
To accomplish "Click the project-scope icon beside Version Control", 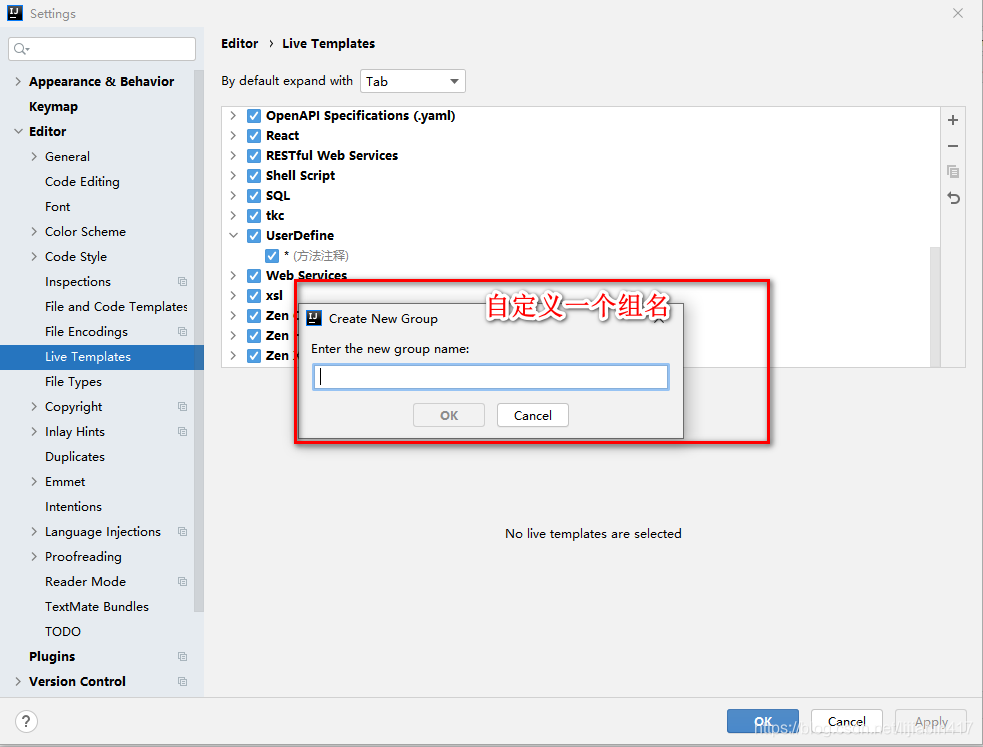I will coord(182,682).
